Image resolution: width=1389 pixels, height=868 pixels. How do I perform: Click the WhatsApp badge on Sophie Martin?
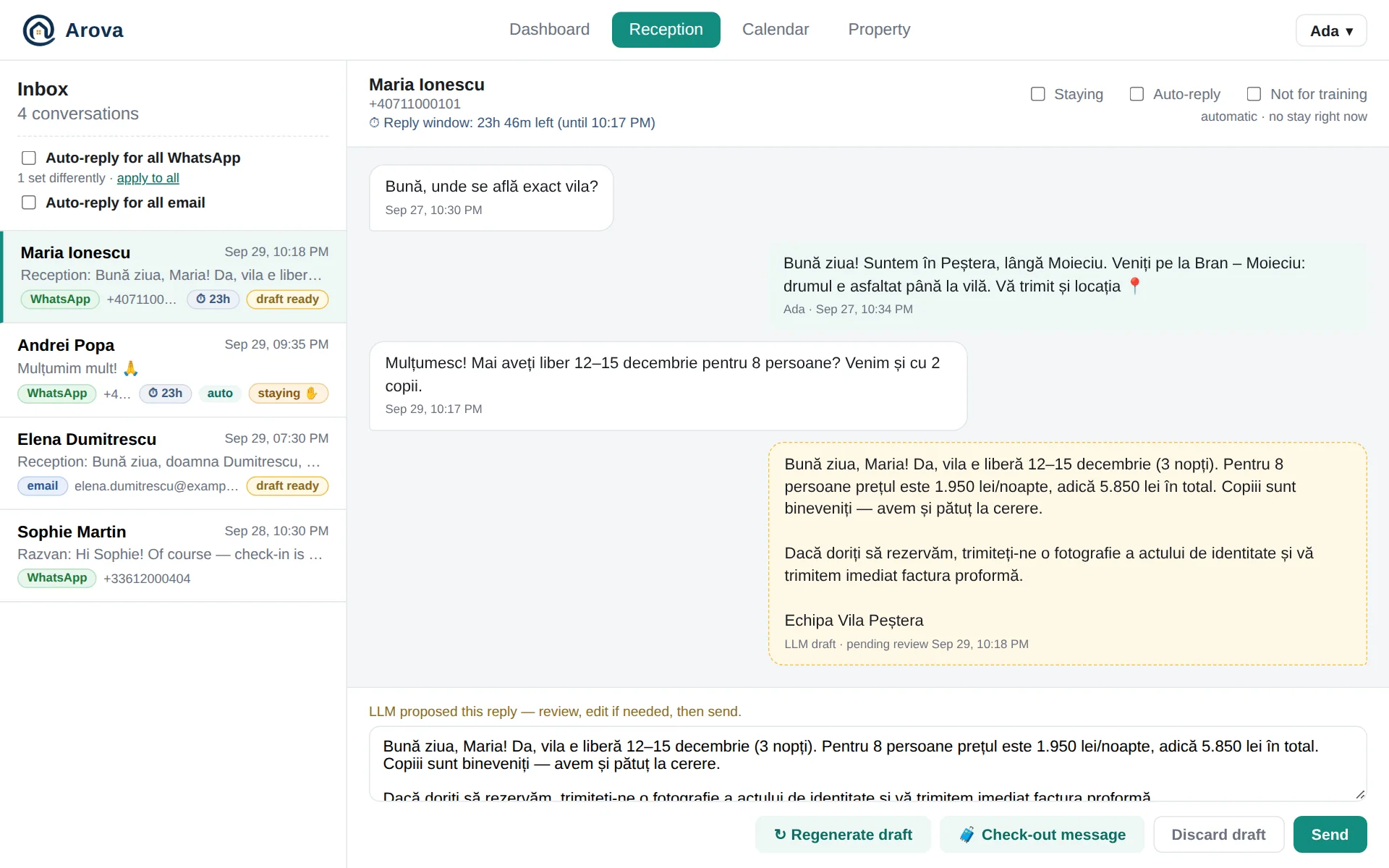57,578
